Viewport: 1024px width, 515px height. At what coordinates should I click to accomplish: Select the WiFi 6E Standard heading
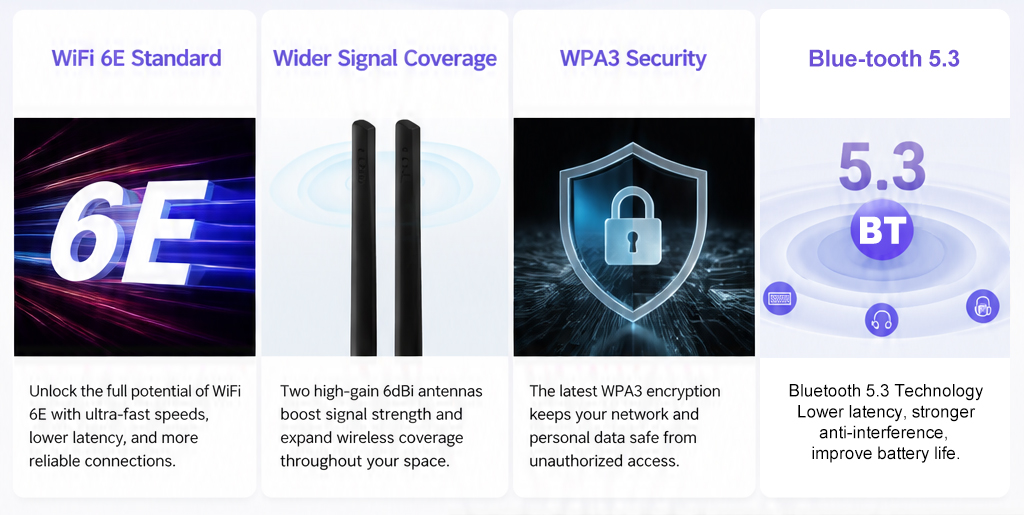[x=136, y=58]
